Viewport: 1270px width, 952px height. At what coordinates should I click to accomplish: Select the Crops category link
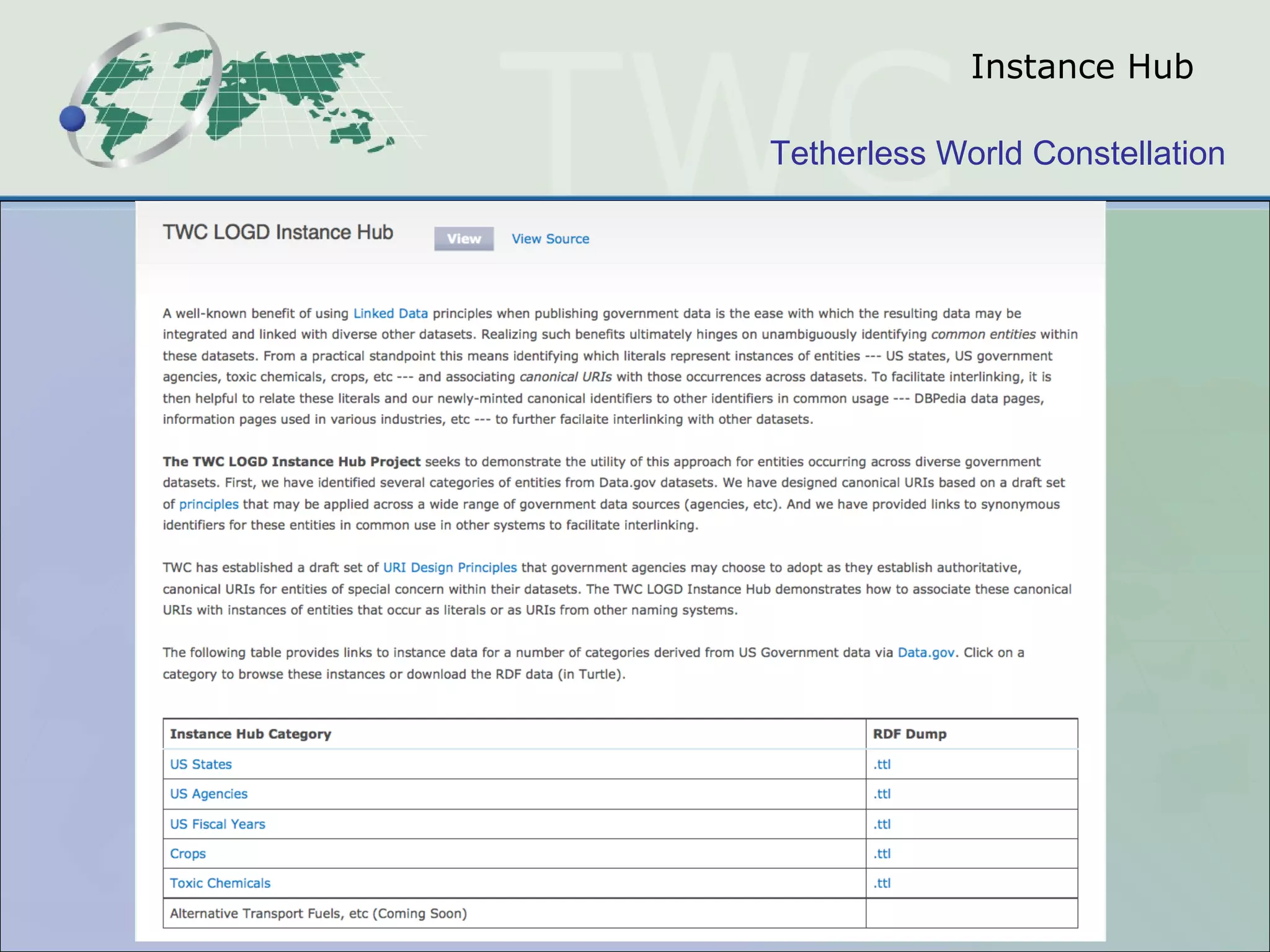[x=188, y=854]
